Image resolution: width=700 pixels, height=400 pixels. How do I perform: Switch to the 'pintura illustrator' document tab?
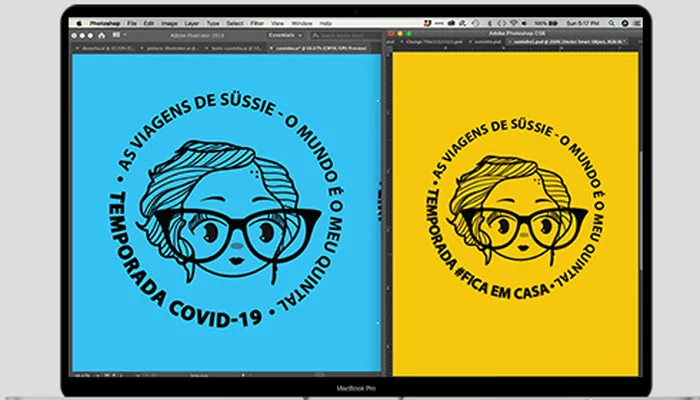(x=172, y=48)
